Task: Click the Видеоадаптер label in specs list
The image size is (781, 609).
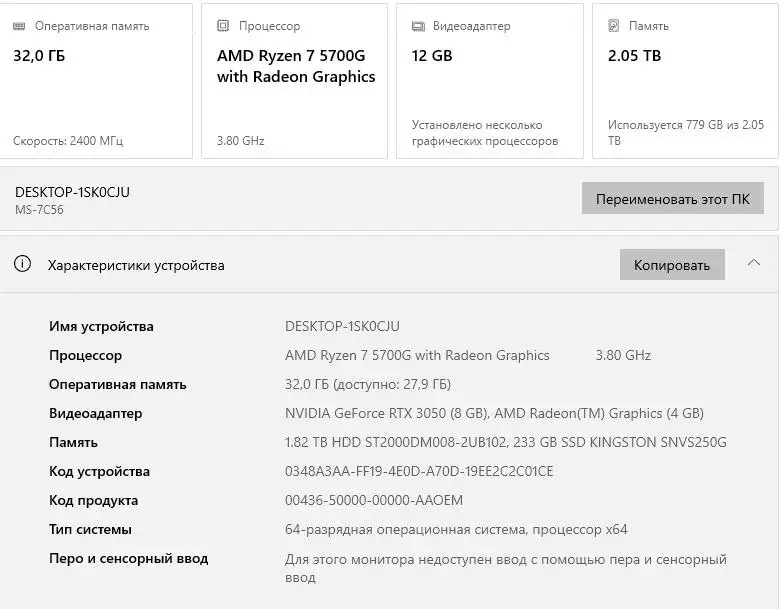Action: pyautogui.click(x=96, y=413)
